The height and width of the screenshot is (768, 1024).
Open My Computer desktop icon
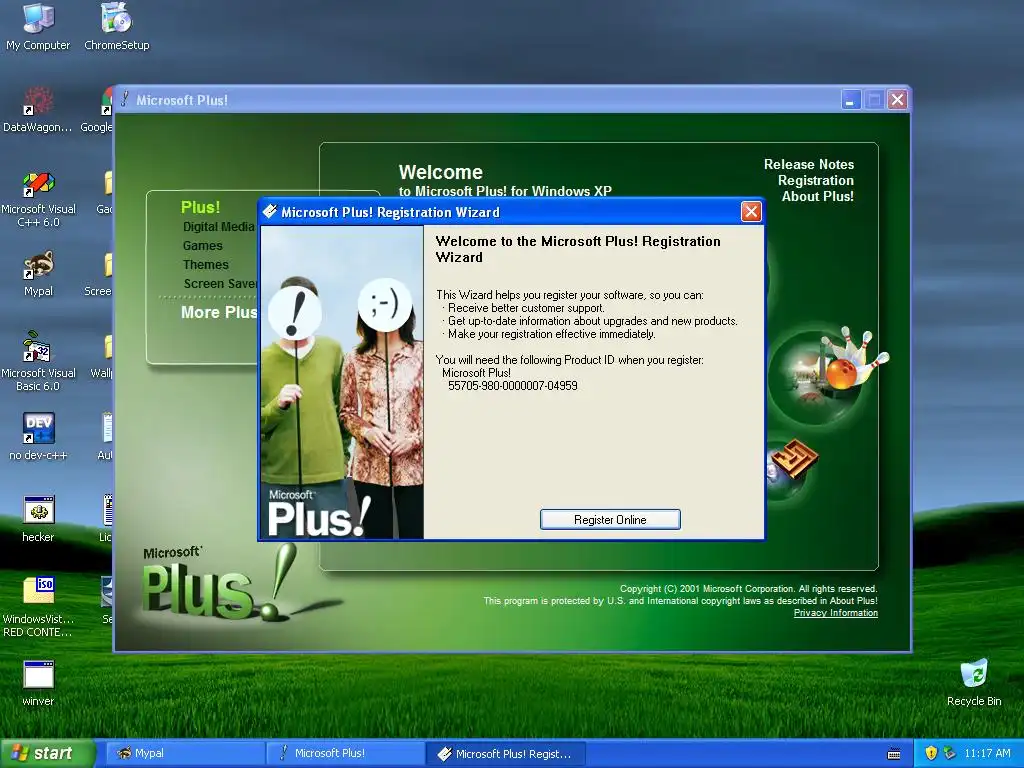(38, 27)
